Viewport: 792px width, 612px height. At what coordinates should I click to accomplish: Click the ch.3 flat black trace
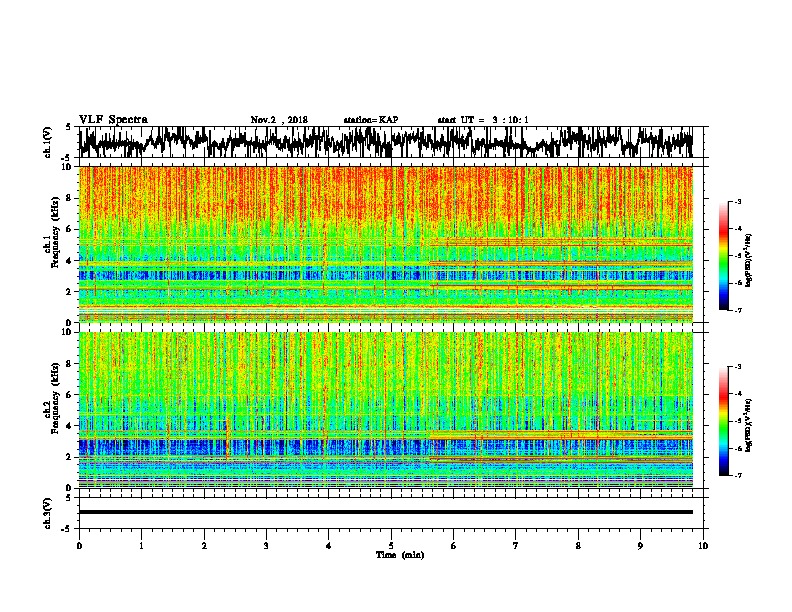(385, 512)
